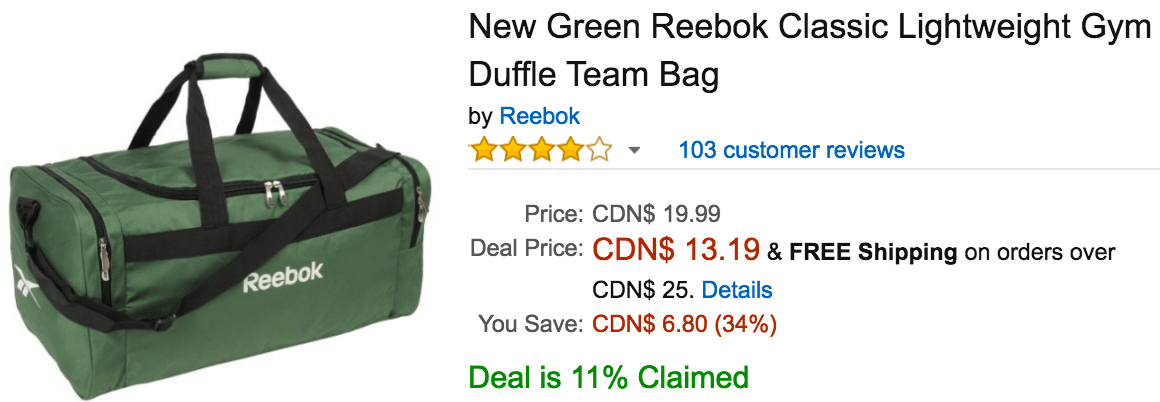Screen dimensions: 1160x402
Task: Click the fourth gold rating star
Action: click(x=569, y=150)
